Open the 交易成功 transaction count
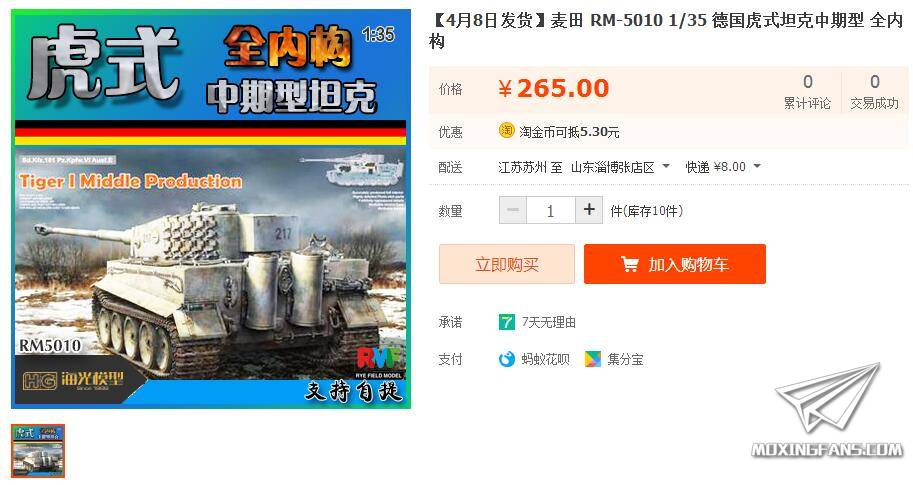This screenshot has width=913, height=485. tap(874, 91)
